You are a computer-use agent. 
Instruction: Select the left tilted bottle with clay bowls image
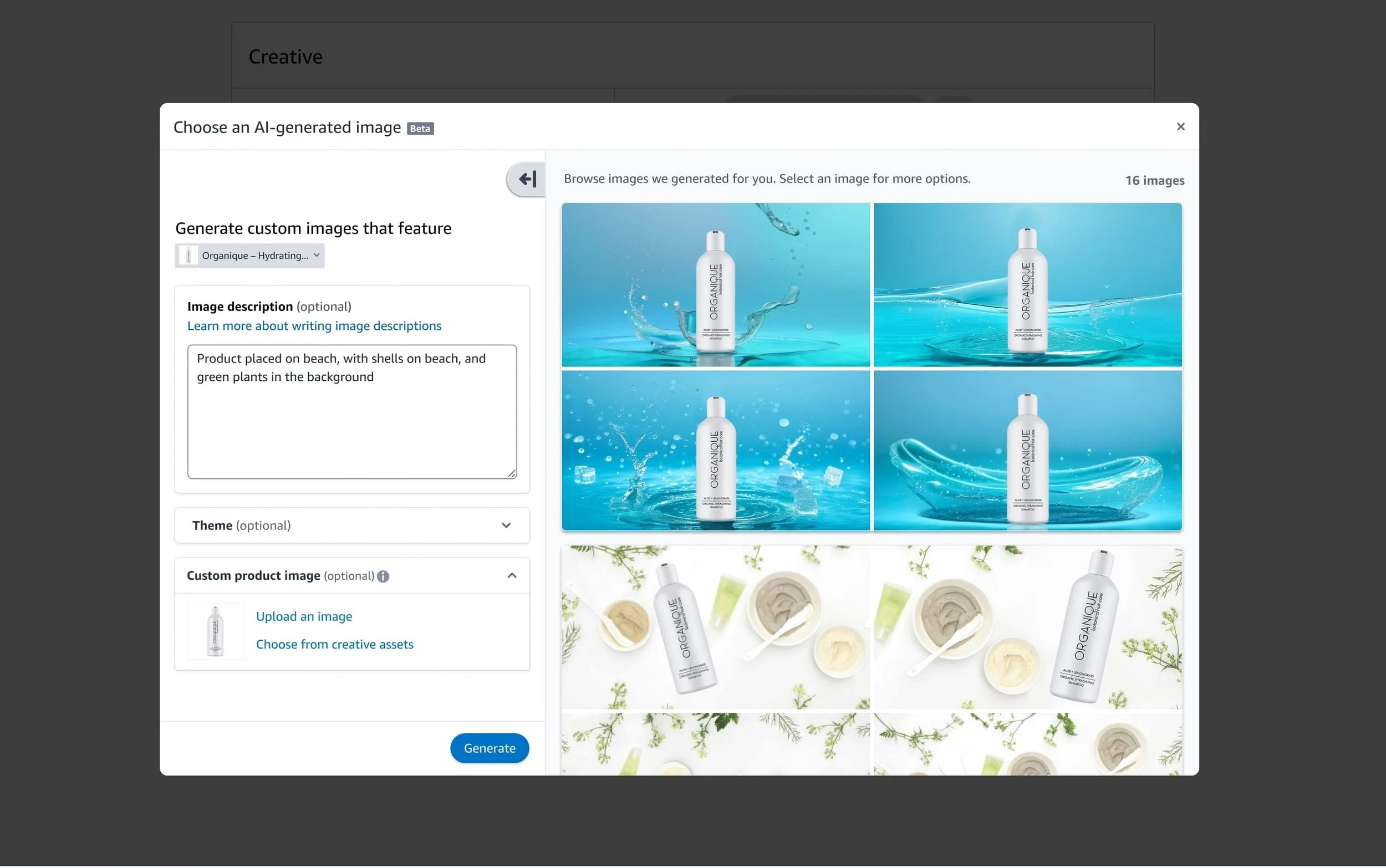[x=715, y=627]
